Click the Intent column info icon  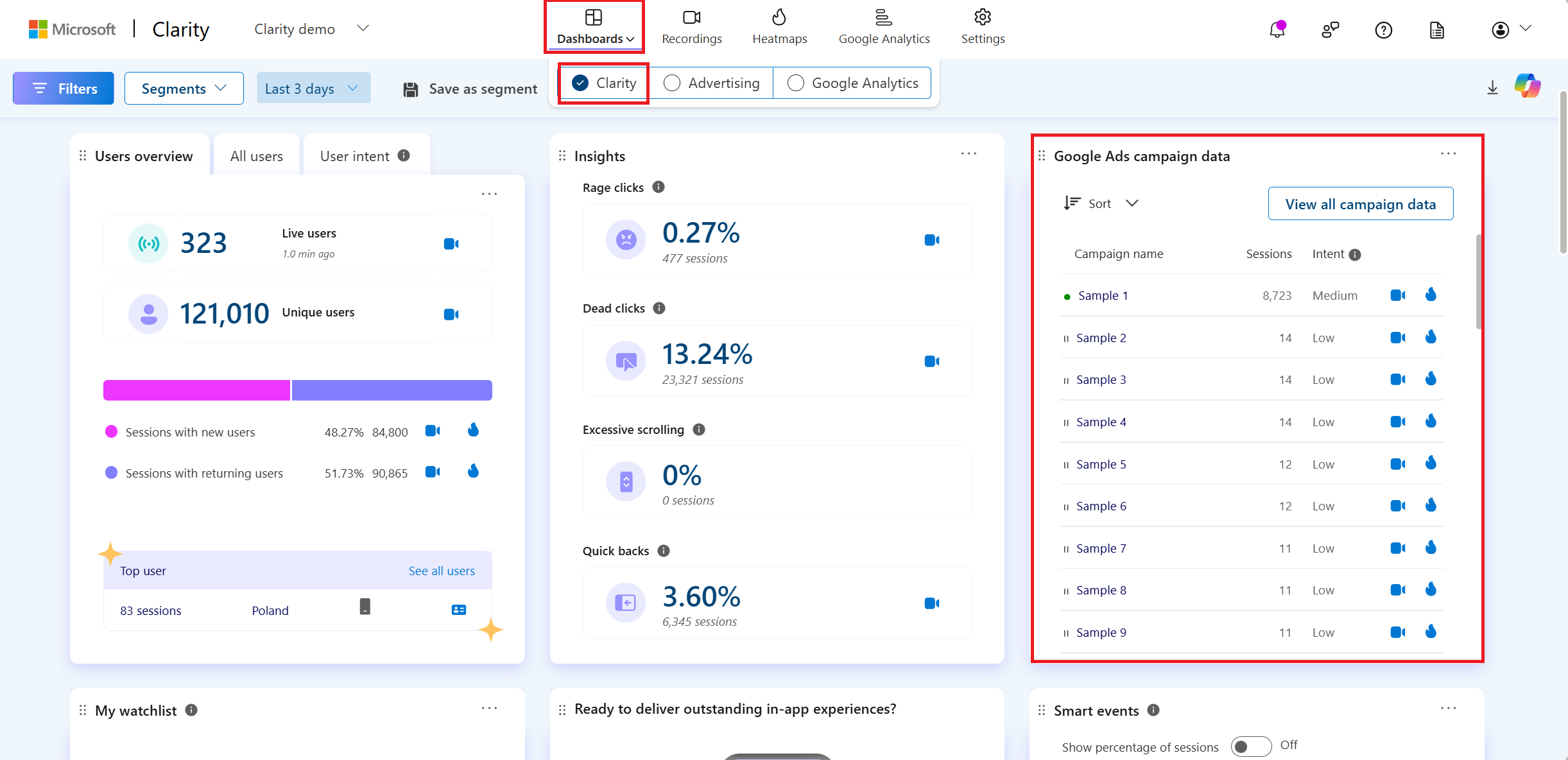pos(1355,255)
